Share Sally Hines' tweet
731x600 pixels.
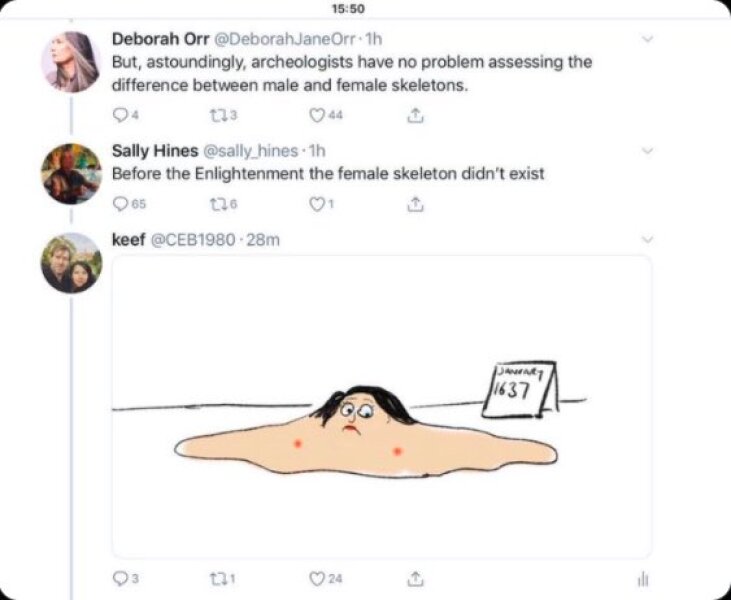pos(415,204)
